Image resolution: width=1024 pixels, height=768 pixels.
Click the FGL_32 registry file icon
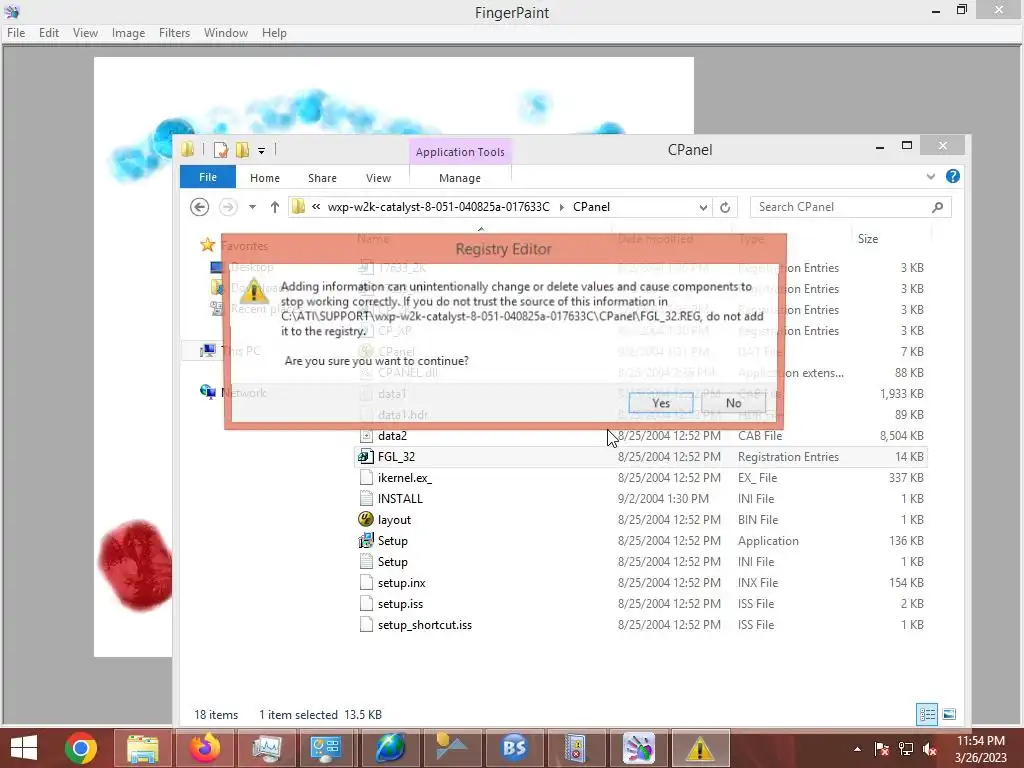click(366, 456)
